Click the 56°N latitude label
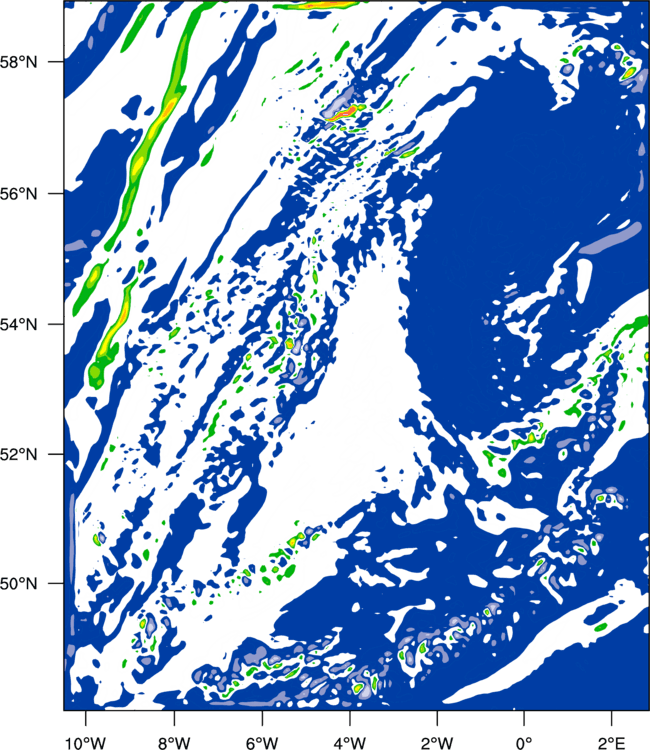The image size is (650, 750). click(x=18, y=194)
